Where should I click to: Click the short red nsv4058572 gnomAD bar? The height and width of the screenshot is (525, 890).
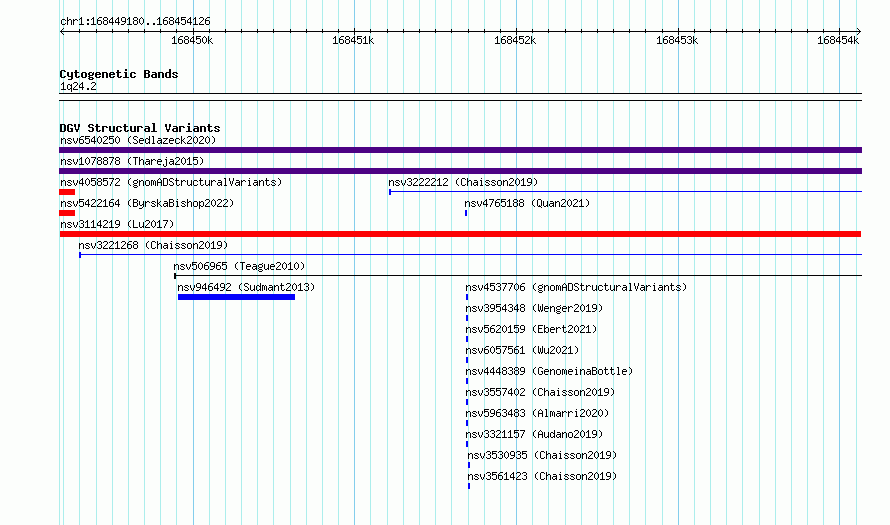click(x=67, y=192)
